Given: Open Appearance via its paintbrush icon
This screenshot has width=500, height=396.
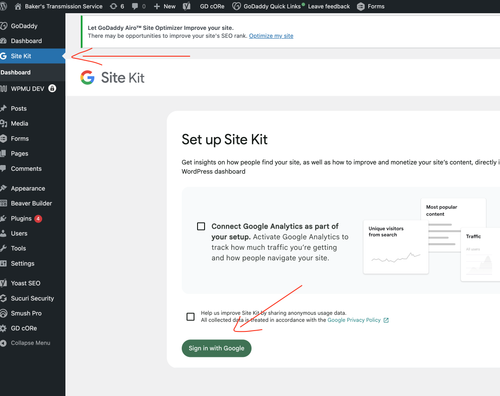Looking at the screenshot, I should pos(3,188).
